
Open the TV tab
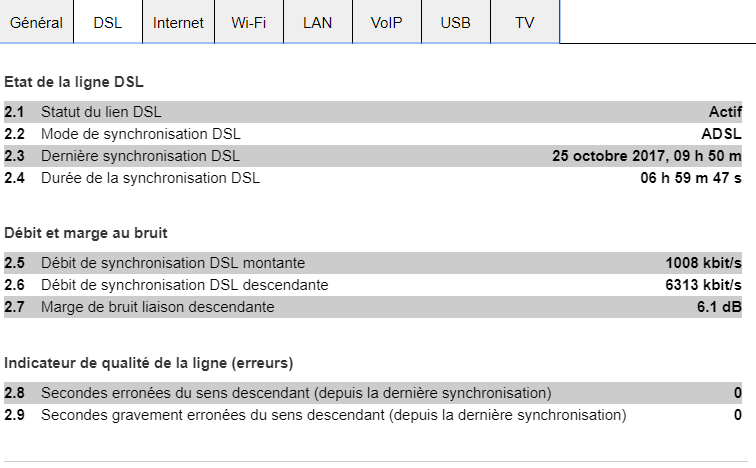[524, 22]
